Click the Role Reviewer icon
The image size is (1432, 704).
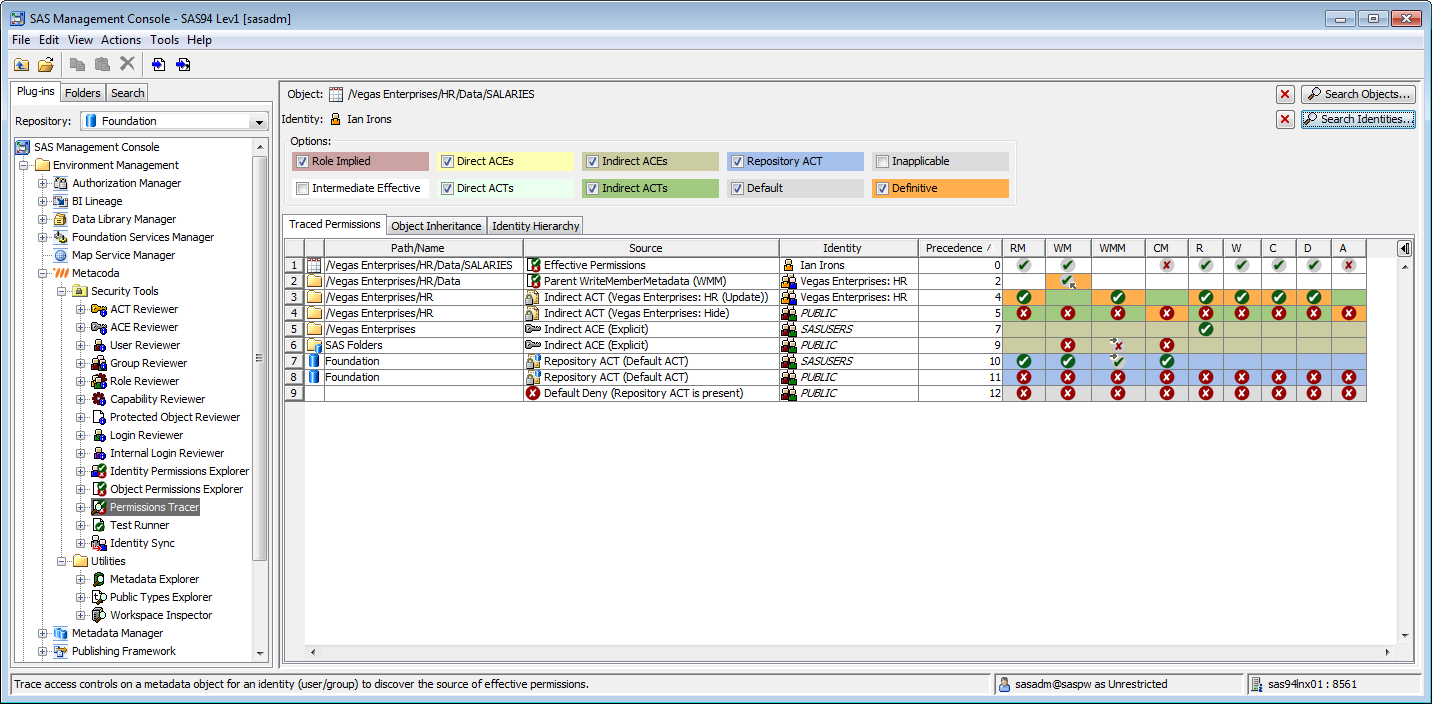coord(99,381)
